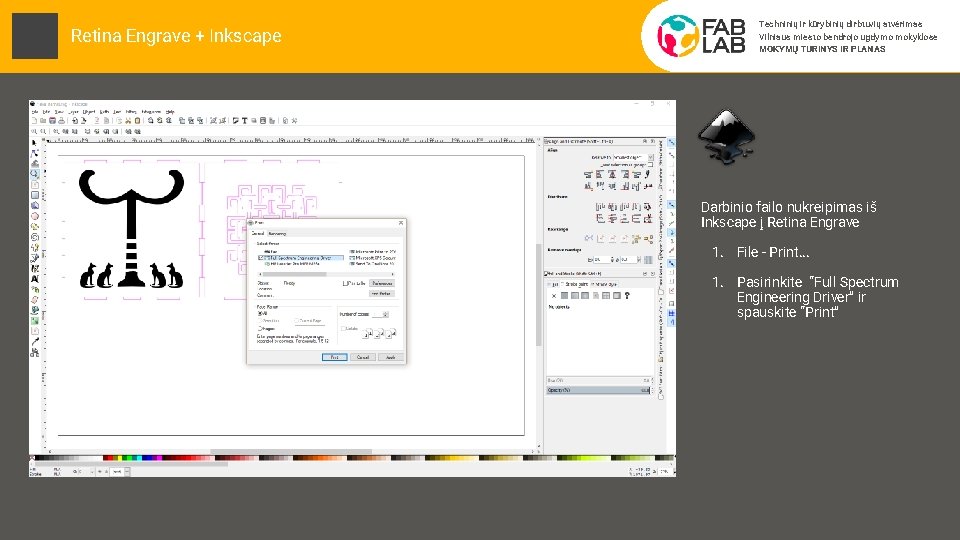960x540 pixels.
Task: Click the Import toolbar icon
Action: point(75,121)
